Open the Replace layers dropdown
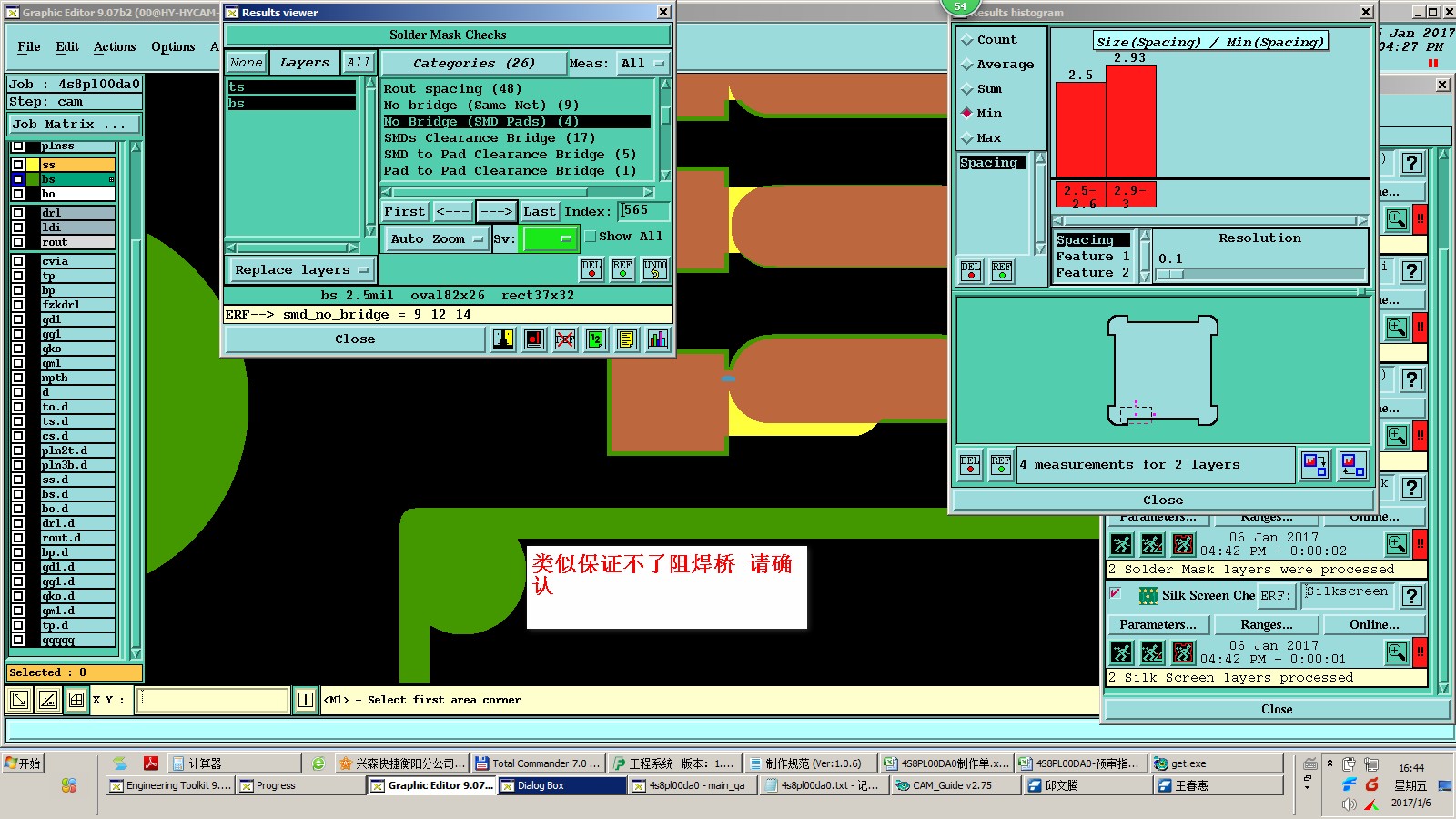Viewport: 1456px width, 819px height. click(x=300, y=270)
